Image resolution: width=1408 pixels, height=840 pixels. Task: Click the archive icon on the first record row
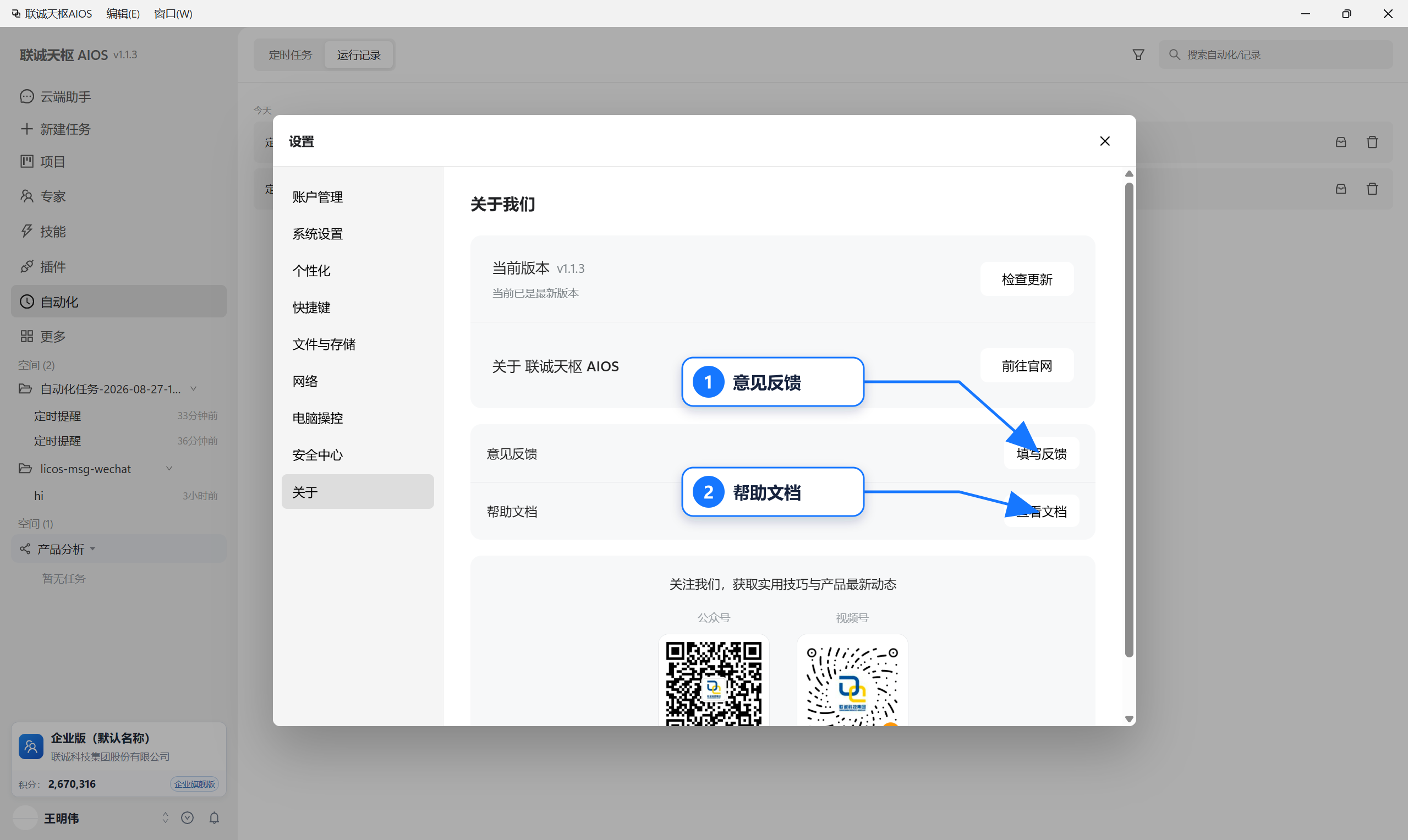1341,142
